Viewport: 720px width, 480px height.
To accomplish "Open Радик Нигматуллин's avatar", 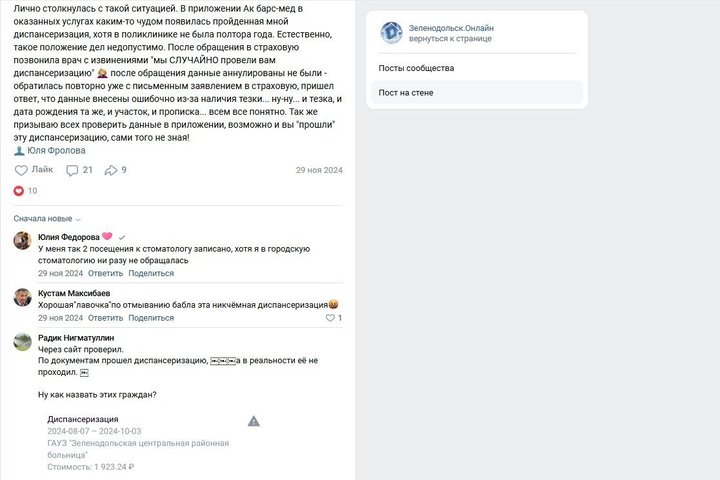I will (x=22, y=341).
